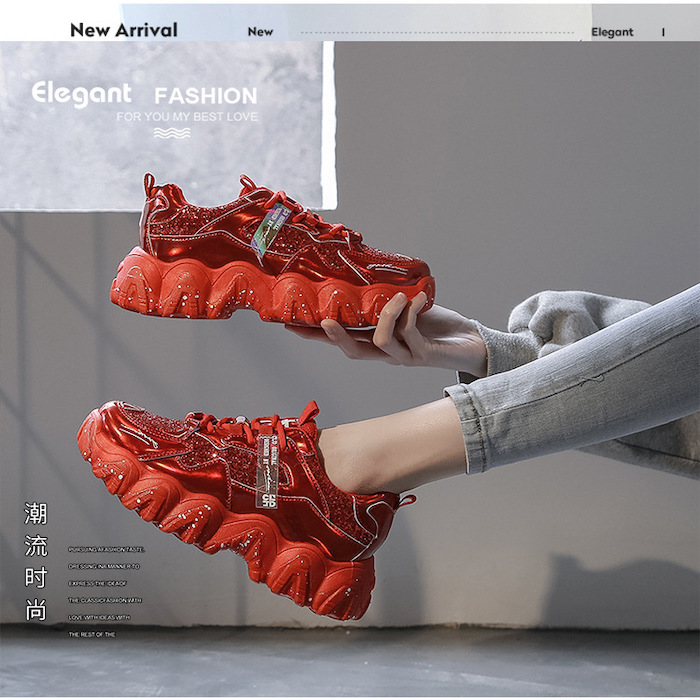700x700 pixels.
Task: Click the holographic tag on the upper shoe
Action: click(x=271, y=230)
